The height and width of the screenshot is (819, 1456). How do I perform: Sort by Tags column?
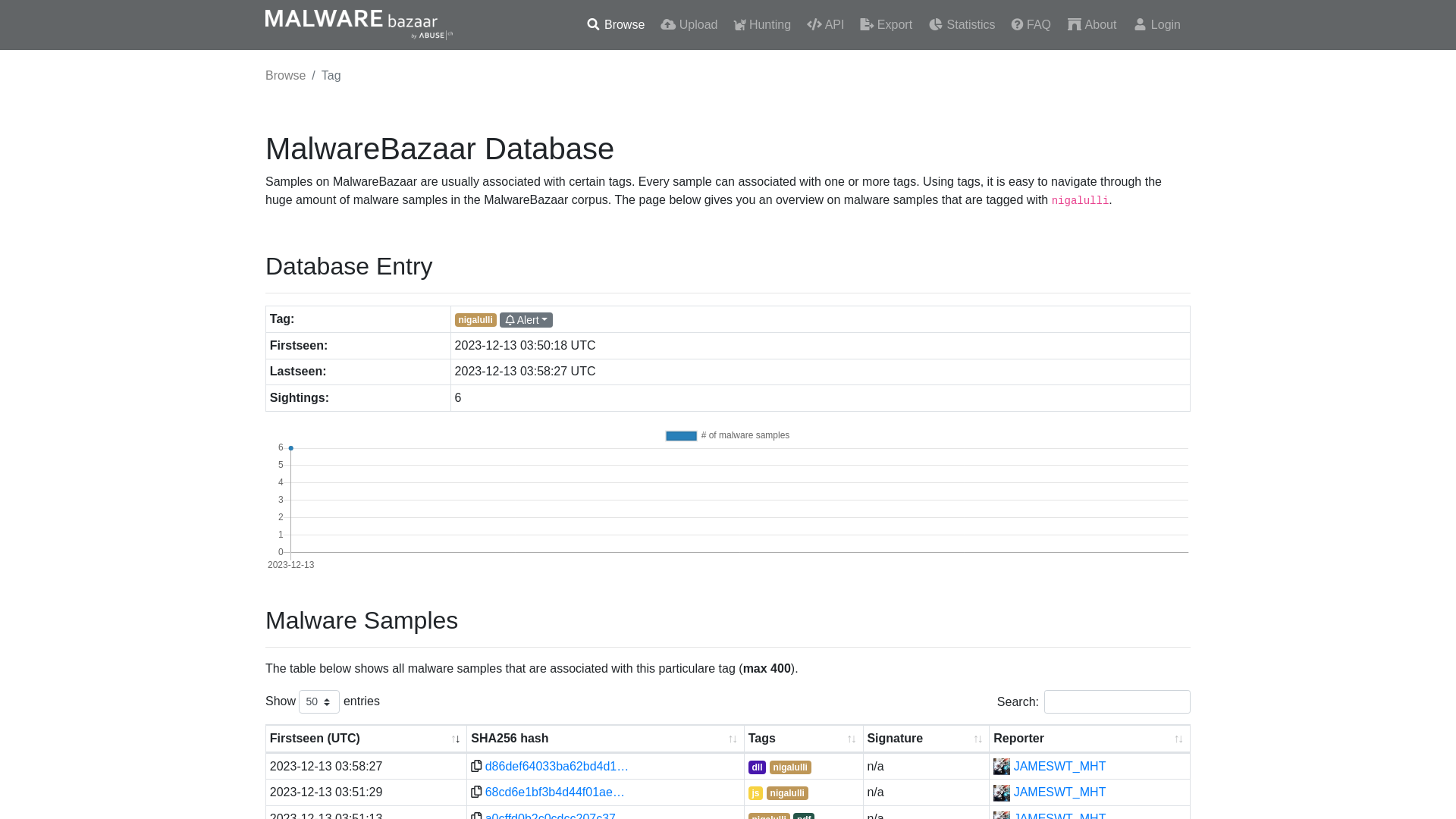(804, 739)
